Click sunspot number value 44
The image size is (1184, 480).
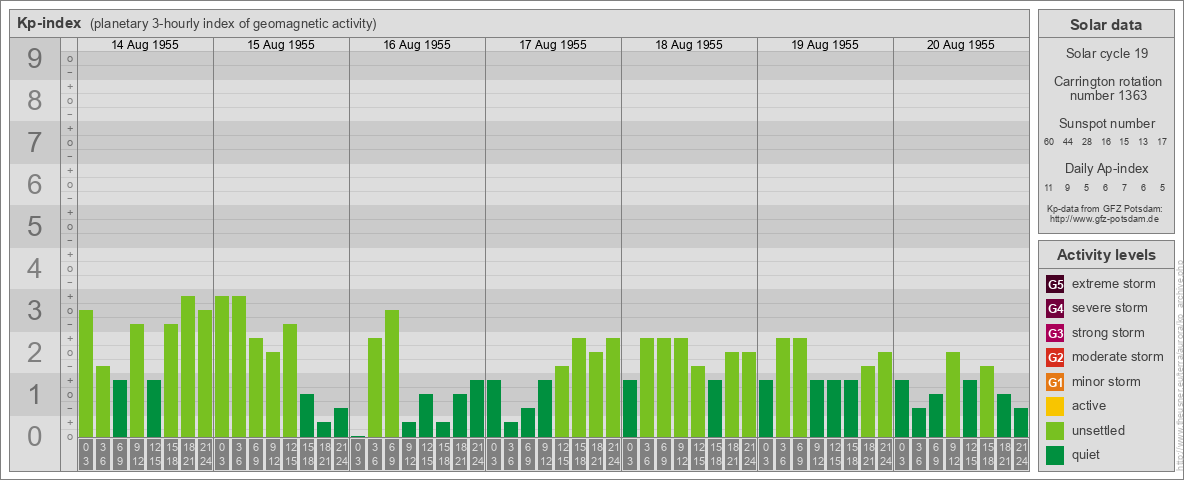pyautogui.click(x=1068, y=142)
